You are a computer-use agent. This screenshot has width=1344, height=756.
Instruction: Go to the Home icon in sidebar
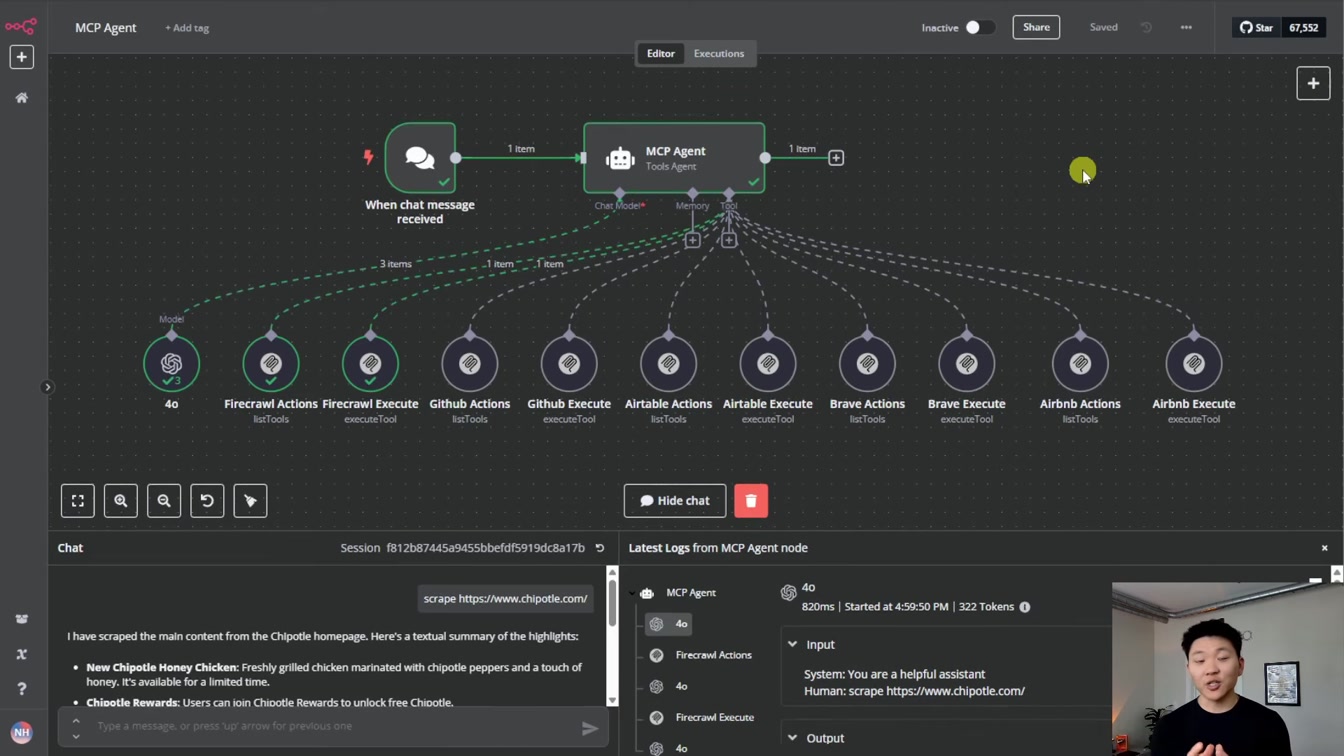(21, 98)
